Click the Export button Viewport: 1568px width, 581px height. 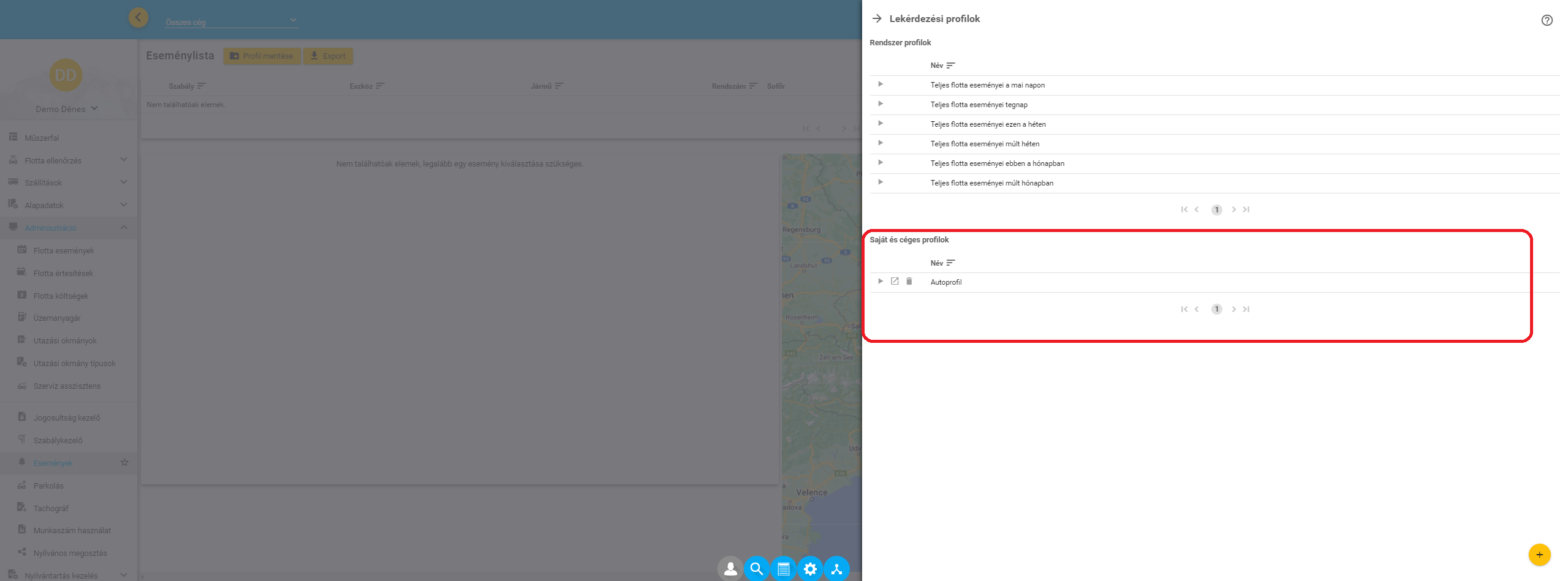tap(328, 56)
